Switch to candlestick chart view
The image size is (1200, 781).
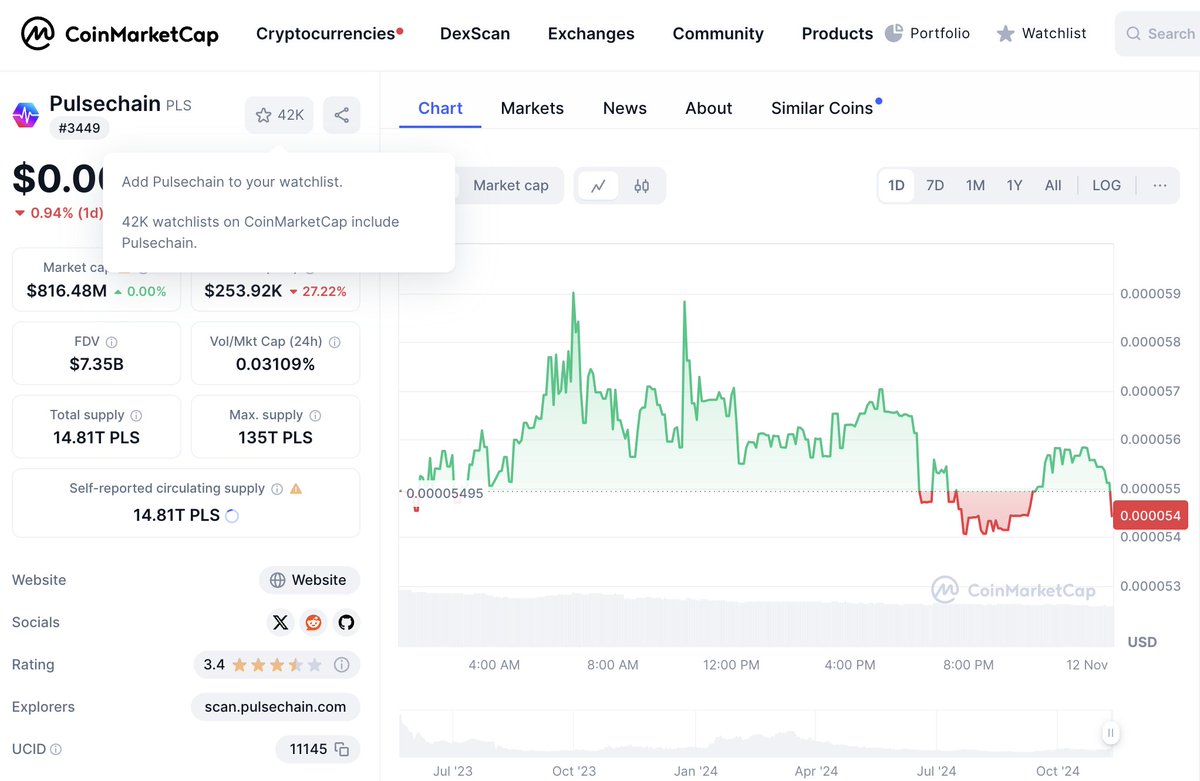[641, 185]
